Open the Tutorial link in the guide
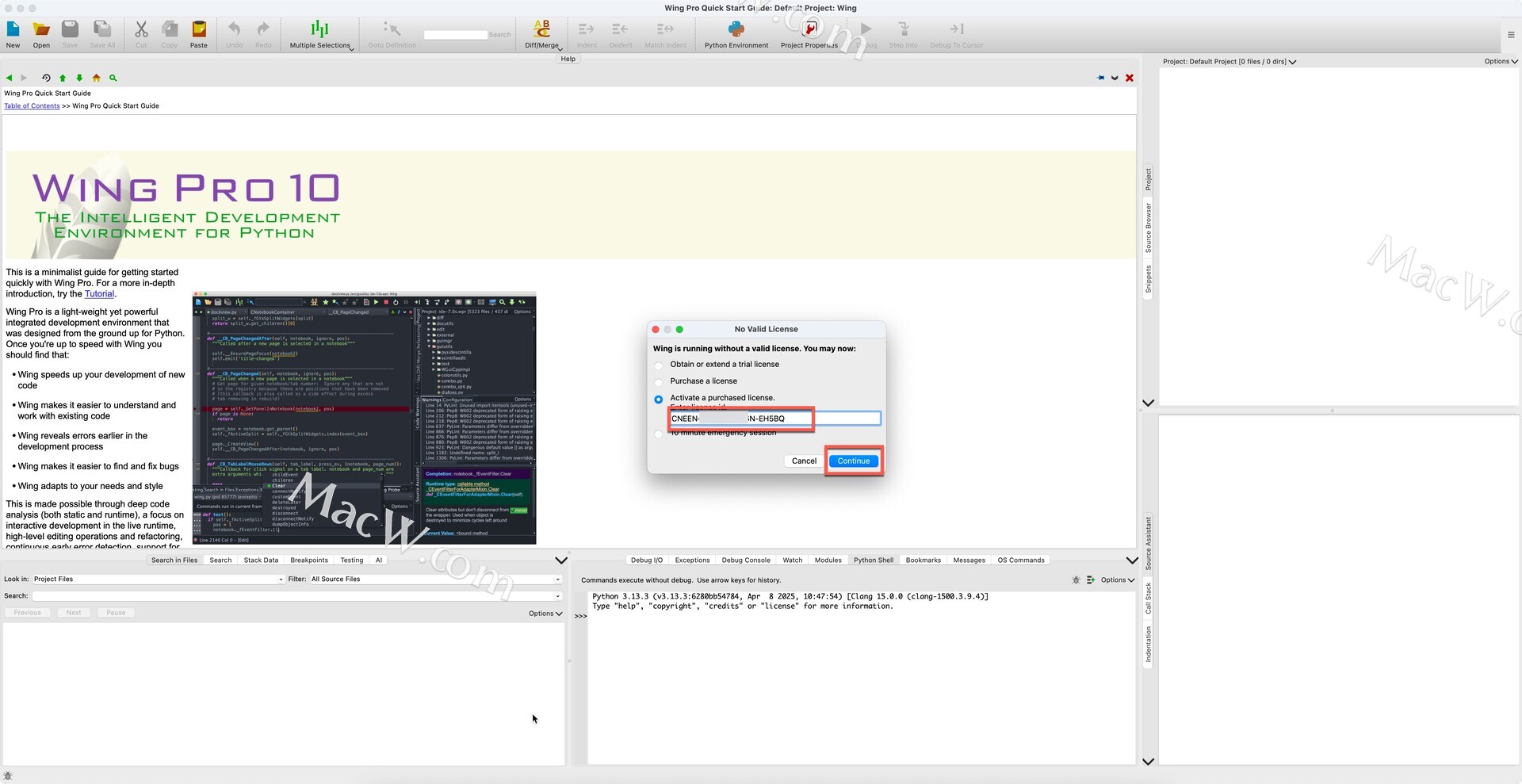 pos(99,294)
